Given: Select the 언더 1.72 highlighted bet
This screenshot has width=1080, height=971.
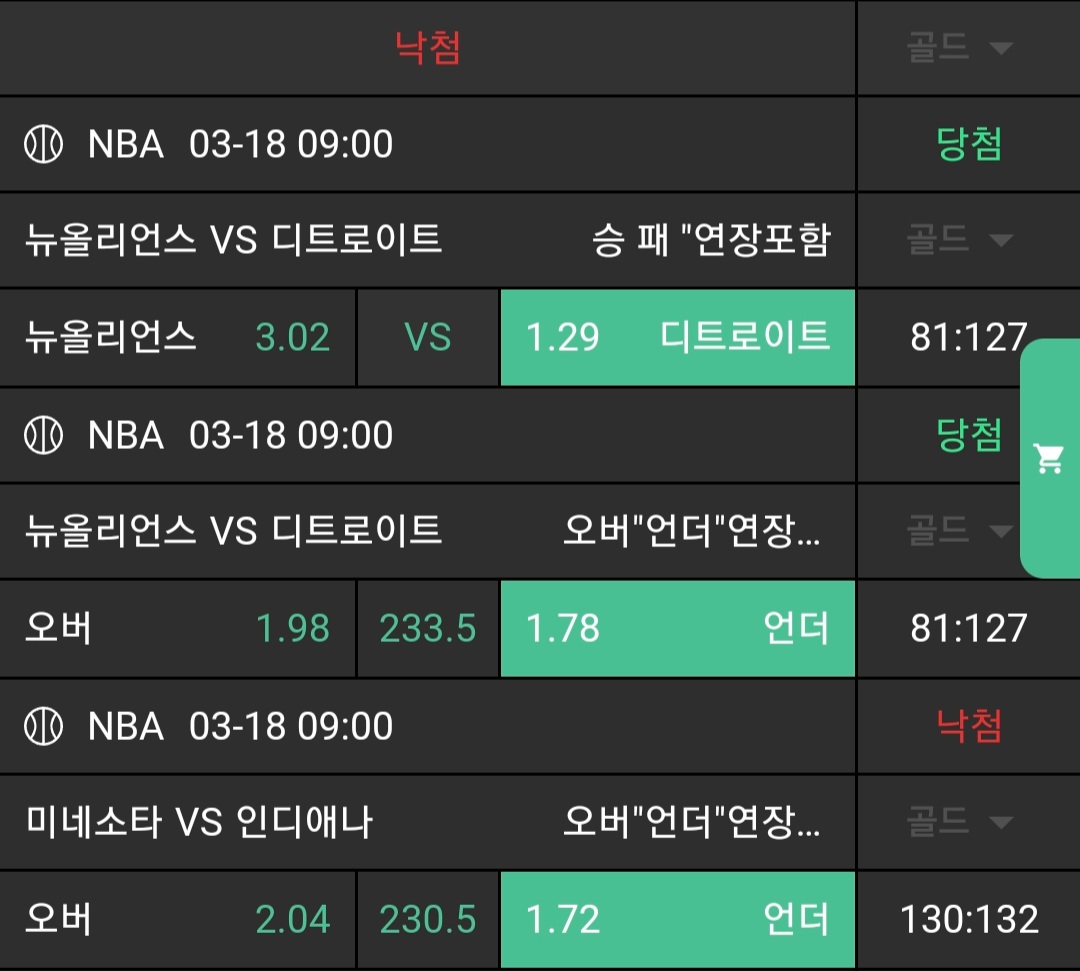Looking at the screenshot, I should [677, 920].
